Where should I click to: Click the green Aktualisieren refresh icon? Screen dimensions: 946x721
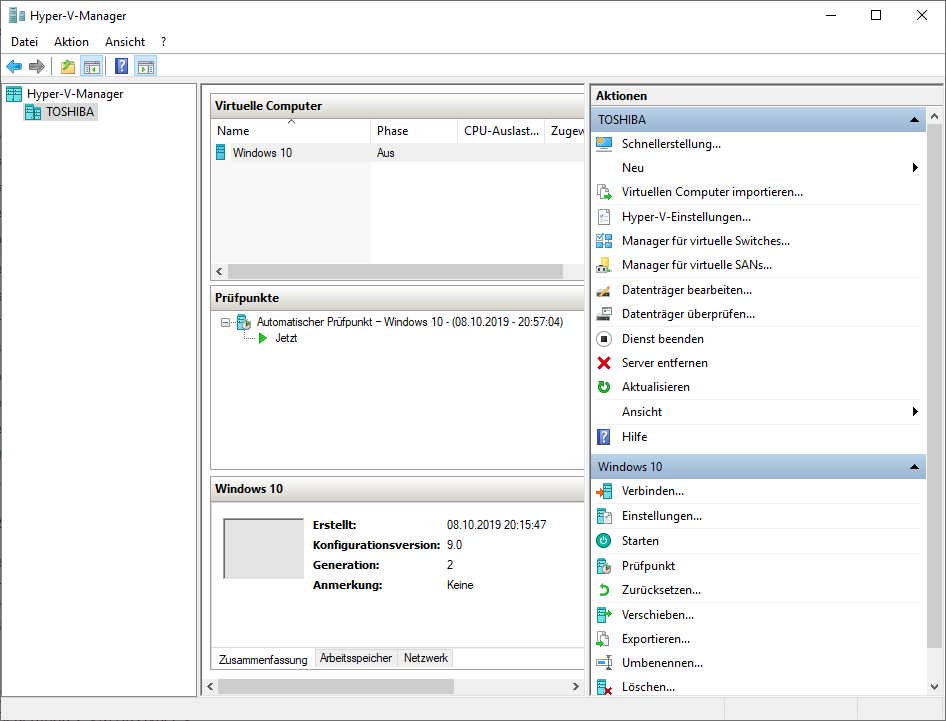pos(603,387)
